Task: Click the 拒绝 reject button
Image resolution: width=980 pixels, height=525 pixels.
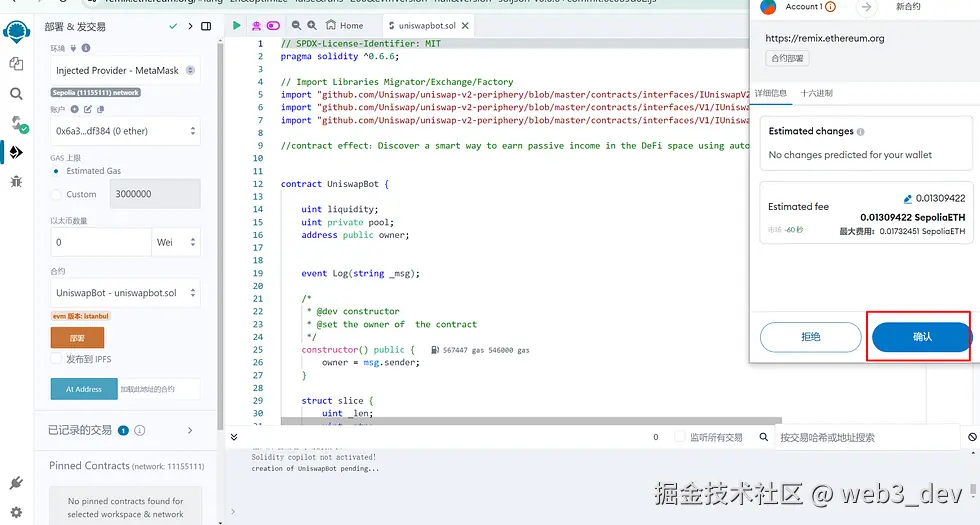Action: [x=811, y=337]
